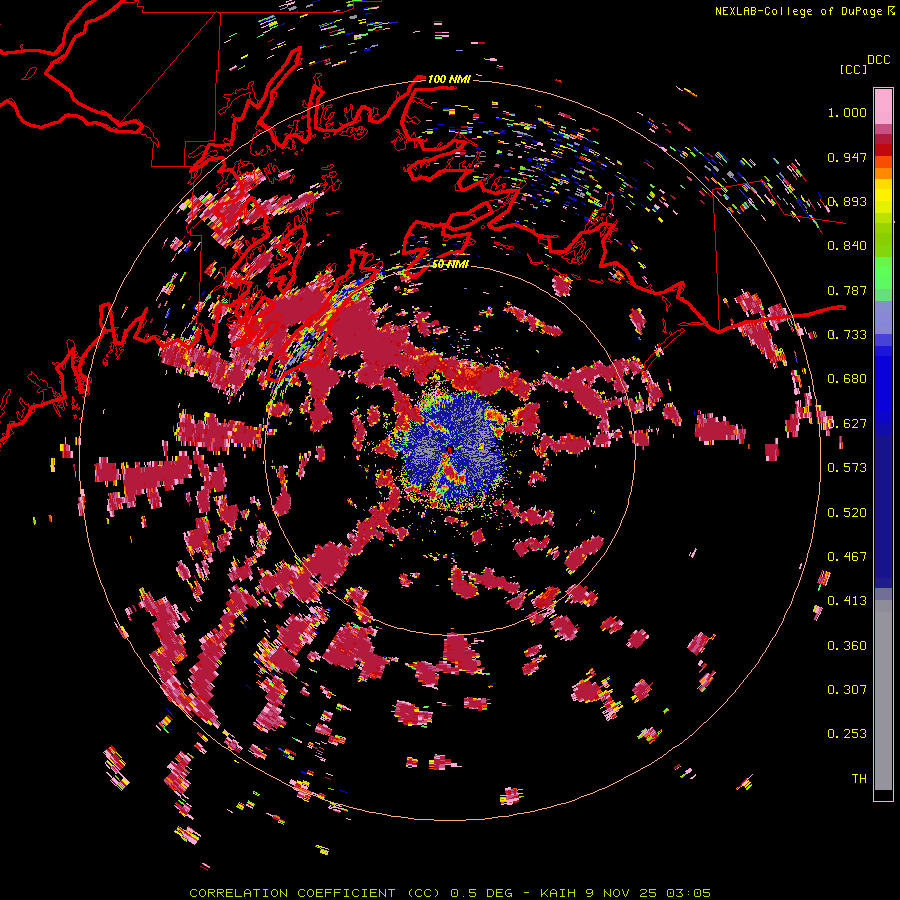
Task: Click the 100 NMI range ring label
Action: coord(449,79)
